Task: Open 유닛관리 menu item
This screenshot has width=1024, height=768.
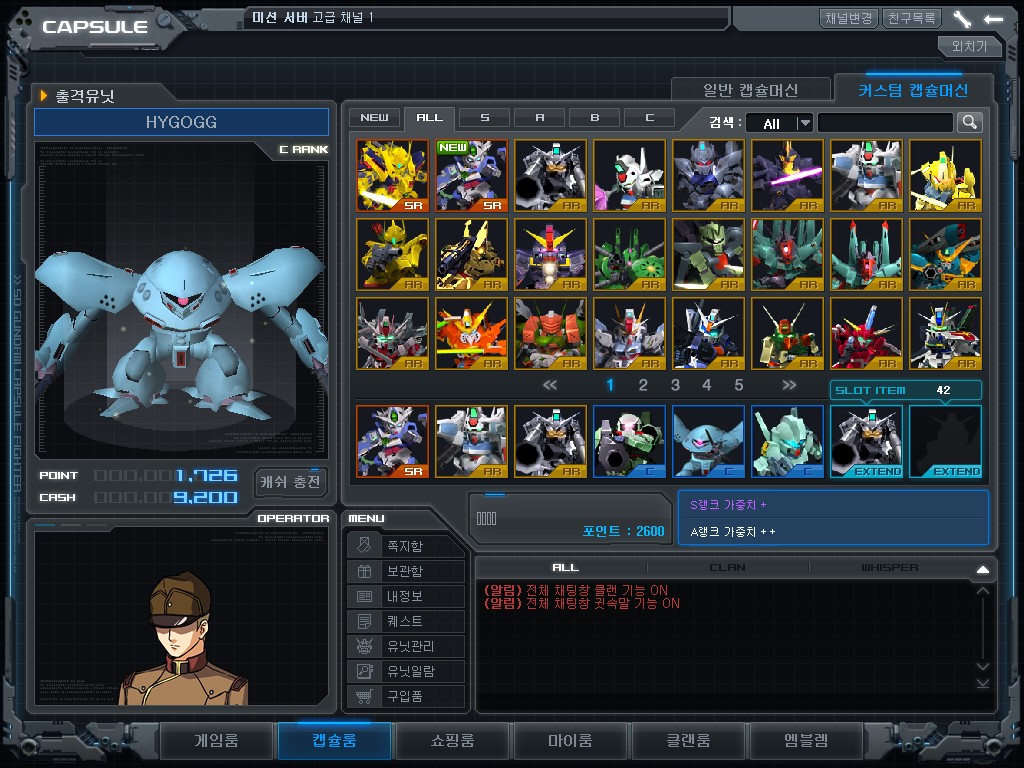Action: coord(406,646)
